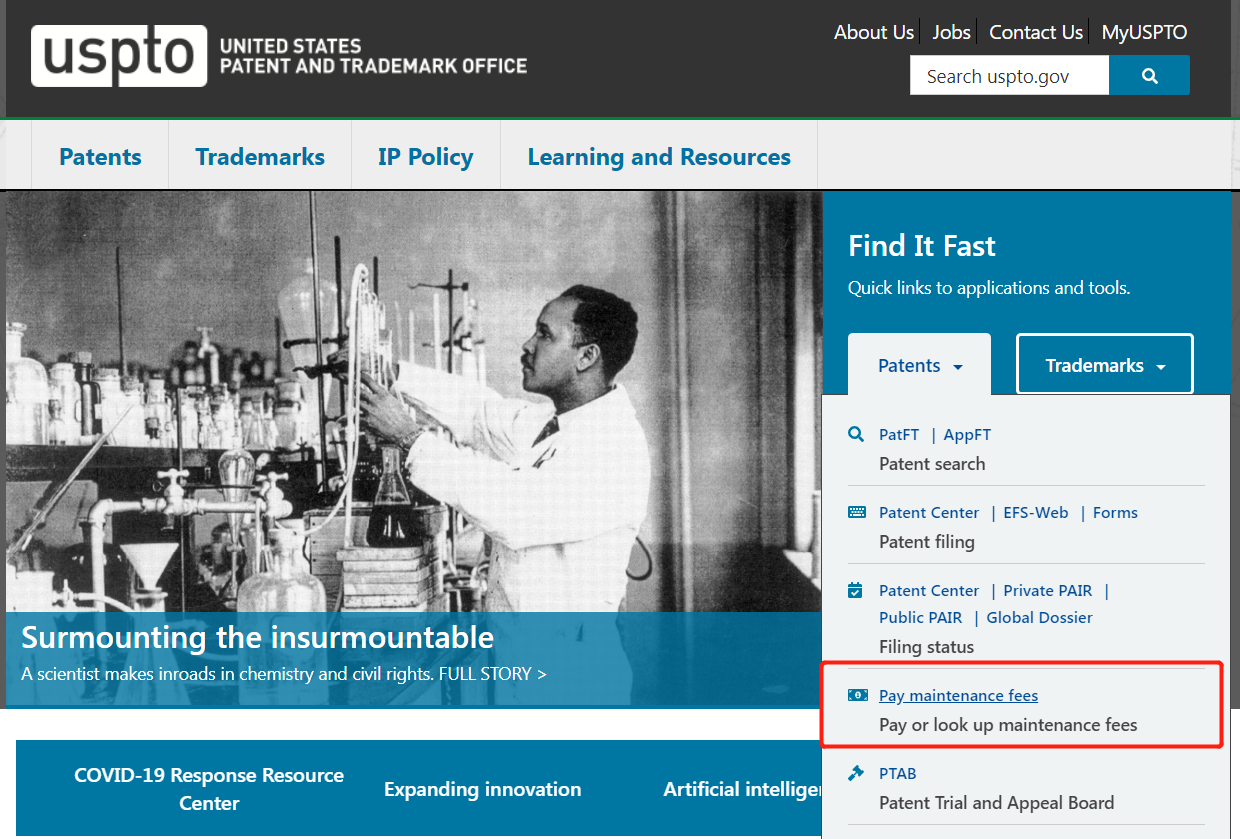Click United States Patent and Trademark Office title
Screen dimensions: 1240x839
tap(372, 56)
